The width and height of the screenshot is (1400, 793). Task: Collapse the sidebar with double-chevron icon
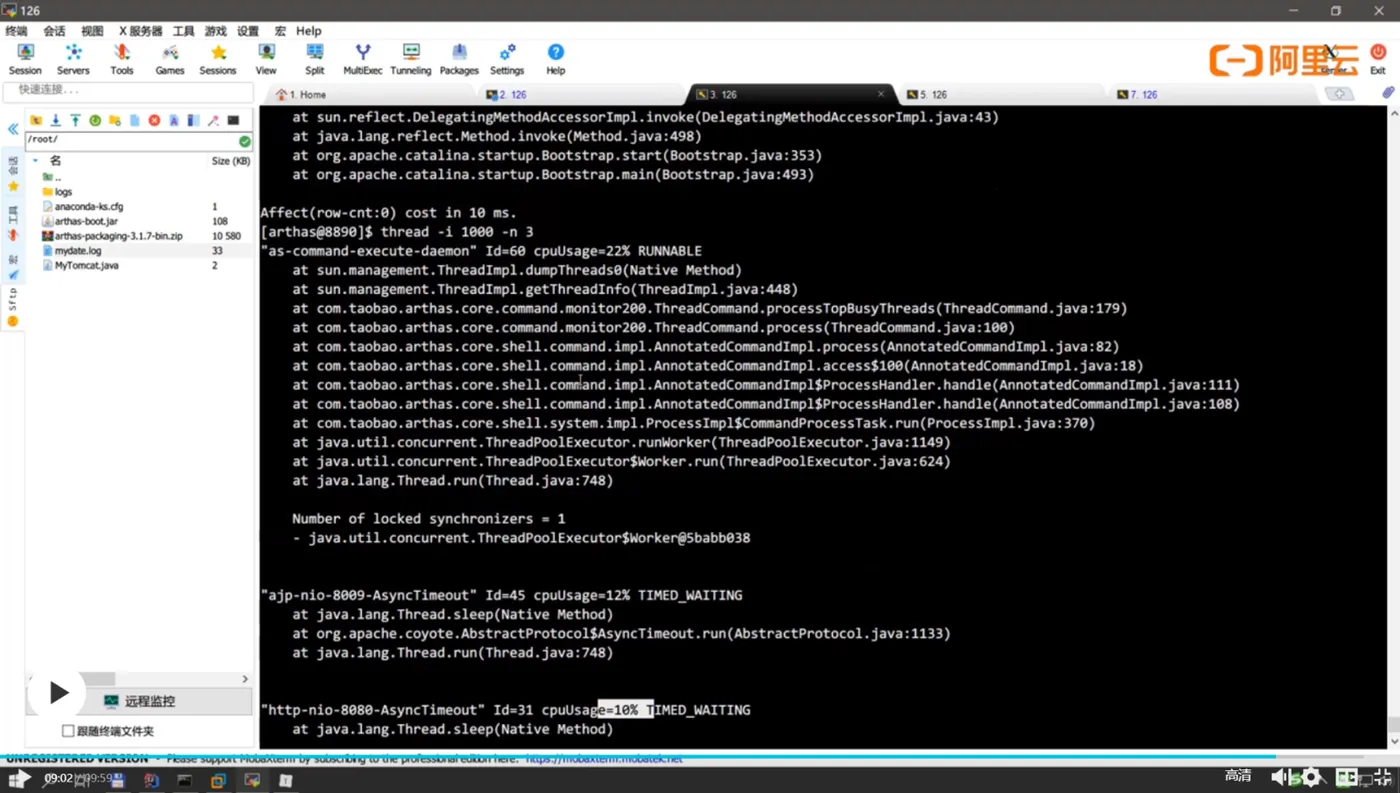(x=13, y=129)
